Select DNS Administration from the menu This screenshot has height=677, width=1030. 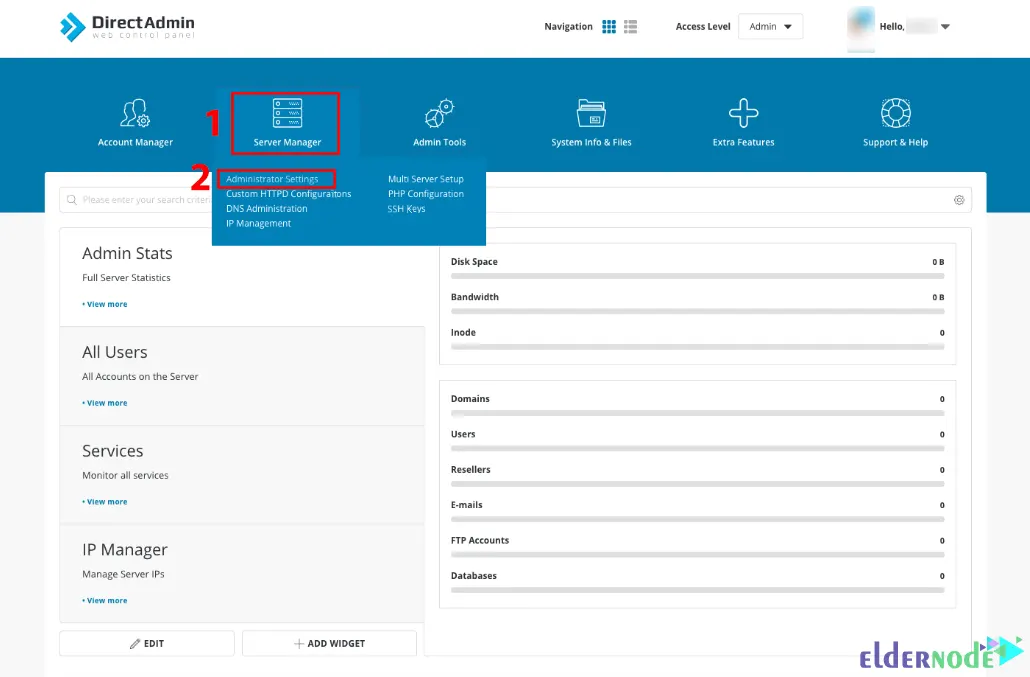(265, 208)
